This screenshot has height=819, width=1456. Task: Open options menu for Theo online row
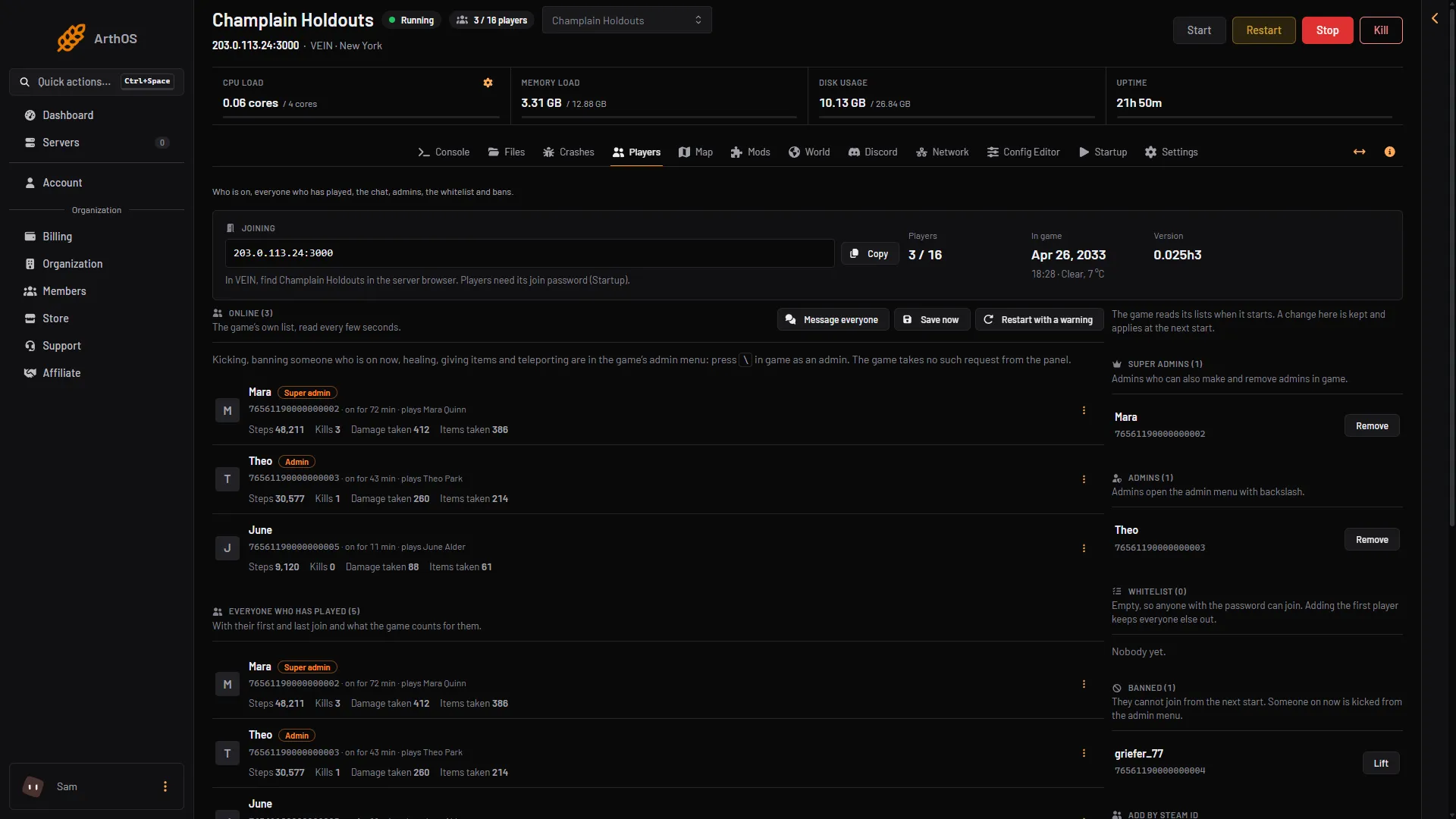click(x=1084, y=479)
